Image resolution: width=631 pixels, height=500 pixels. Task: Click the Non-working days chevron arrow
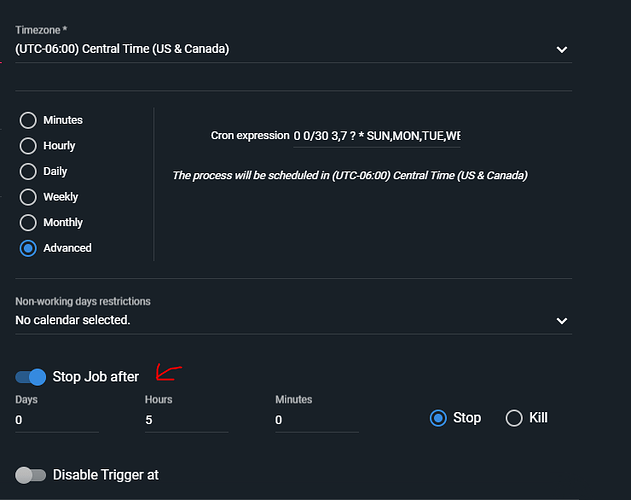[x=562, y=321]
